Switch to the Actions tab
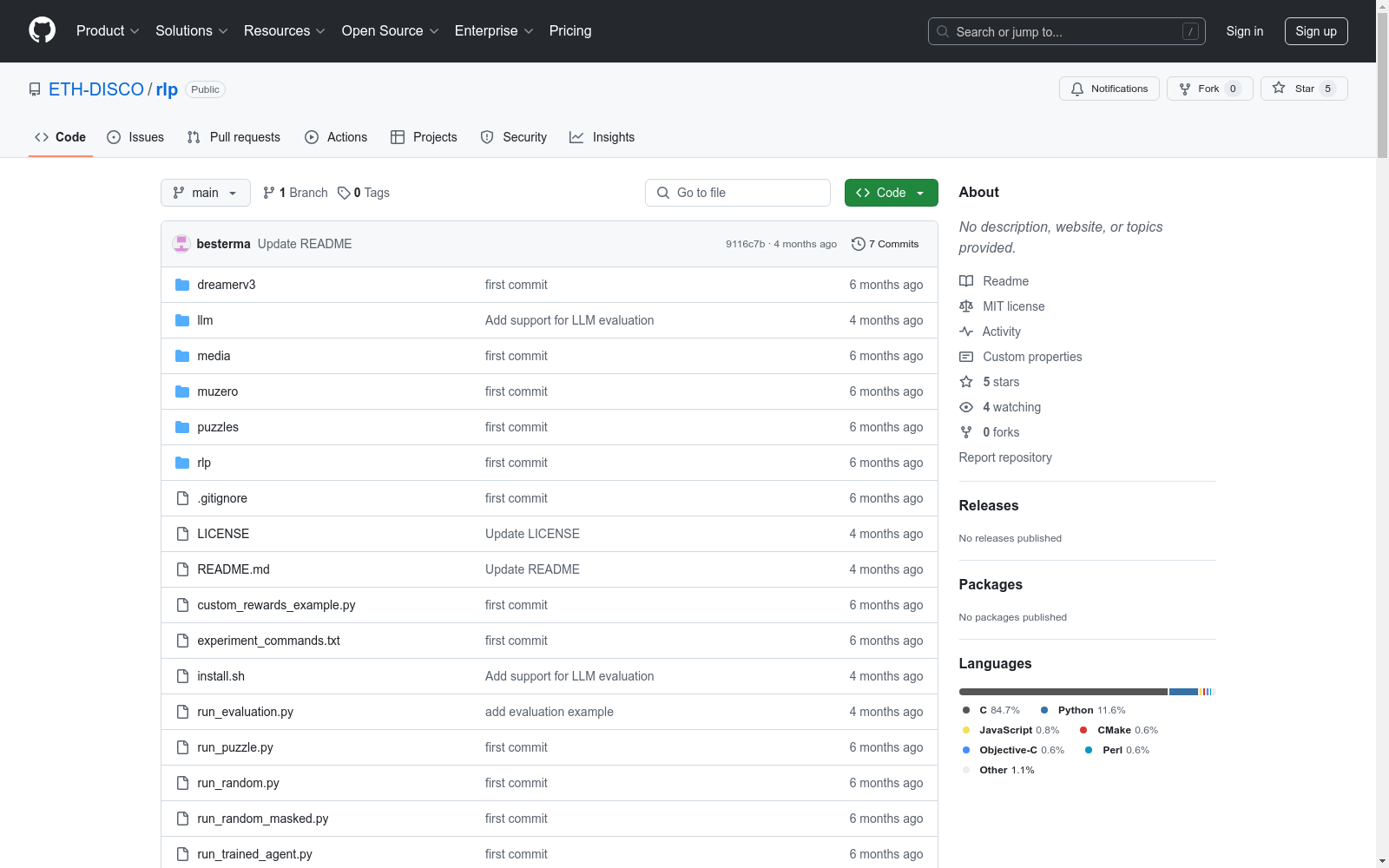This screenshot has height=868, width=1389. [x=336, y=137]
